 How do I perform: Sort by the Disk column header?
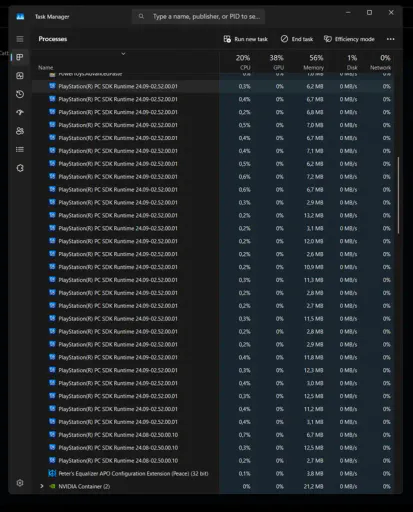point(352,62)
